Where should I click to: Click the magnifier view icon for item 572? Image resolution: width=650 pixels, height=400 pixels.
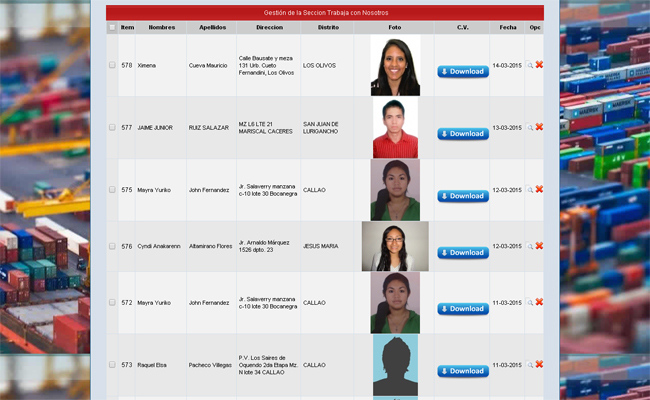click(531, 302)
